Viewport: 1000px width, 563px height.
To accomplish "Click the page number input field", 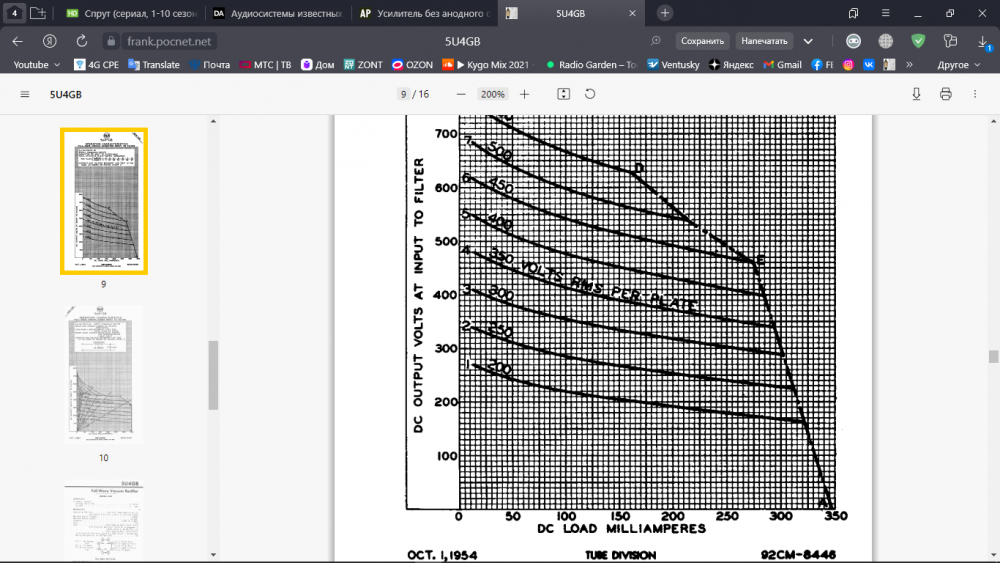I will point(403,94).
